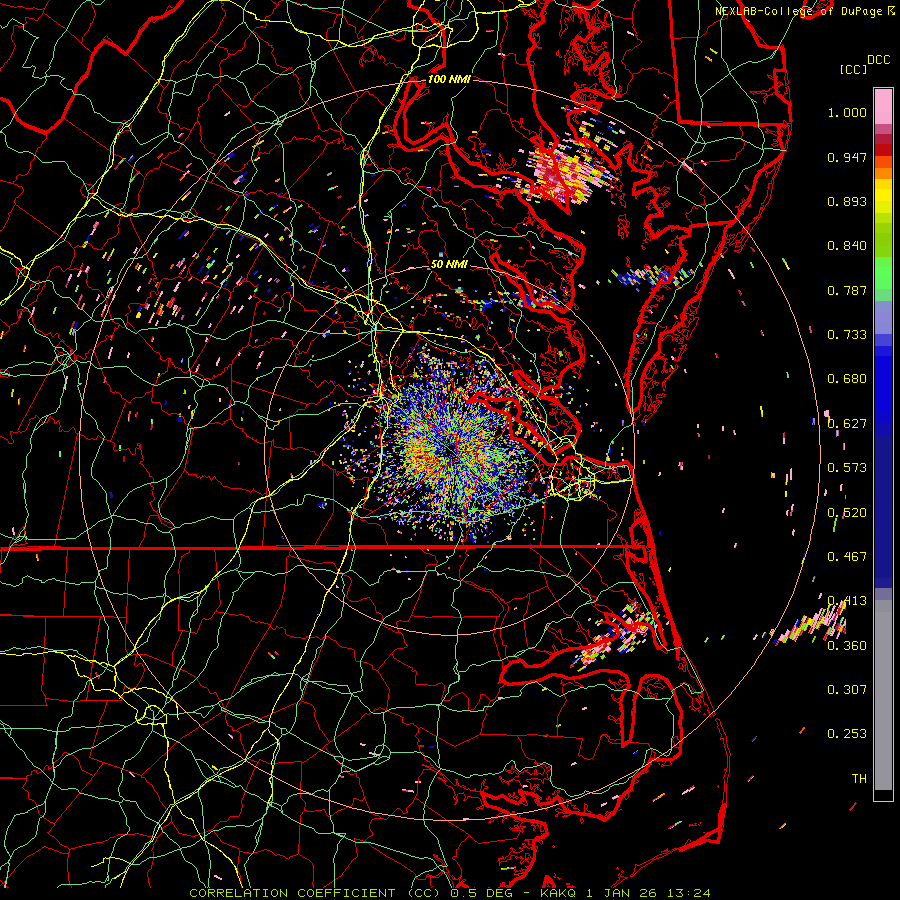Screen dimensions: 900x900
Task: Select the DCC product label
Action: [x=878, y=60]
